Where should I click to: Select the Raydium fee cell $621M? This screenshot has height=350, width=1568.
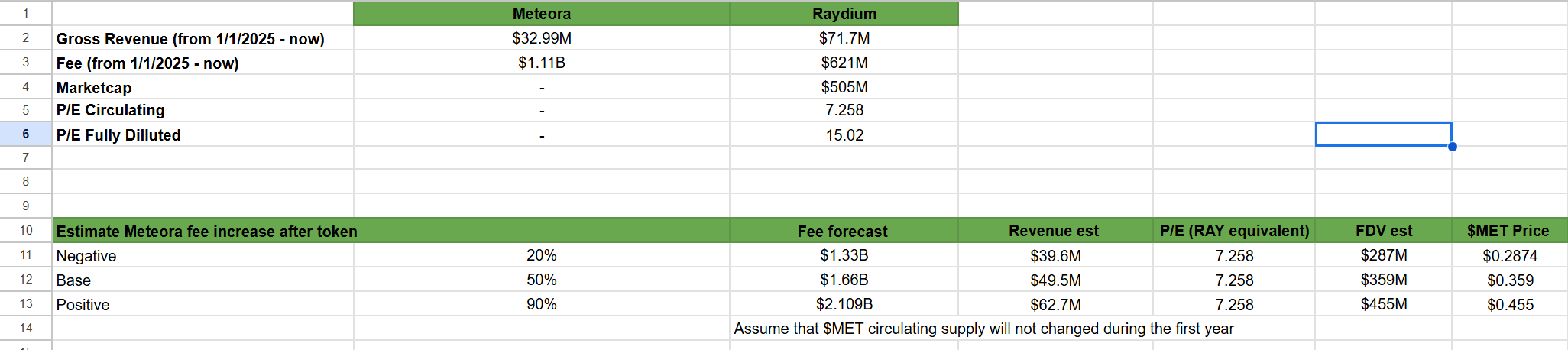tap(844, 63)
